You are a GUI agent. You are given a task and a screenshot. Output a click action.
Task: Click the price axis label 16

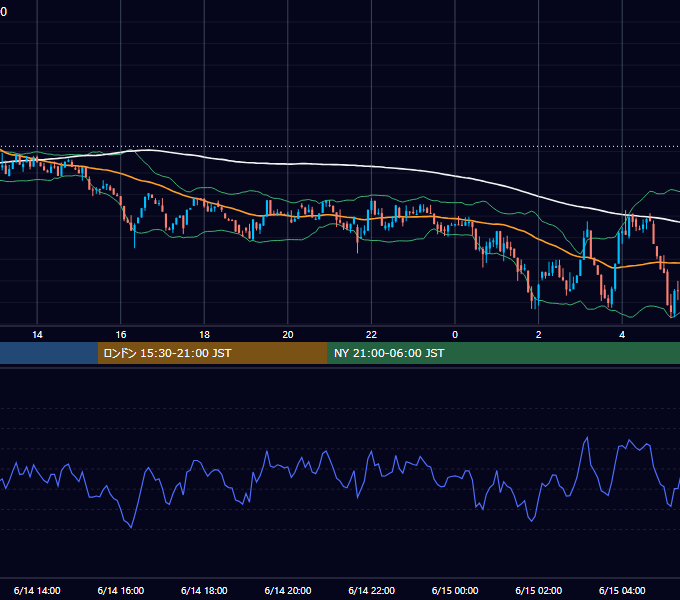coord(121,335)
